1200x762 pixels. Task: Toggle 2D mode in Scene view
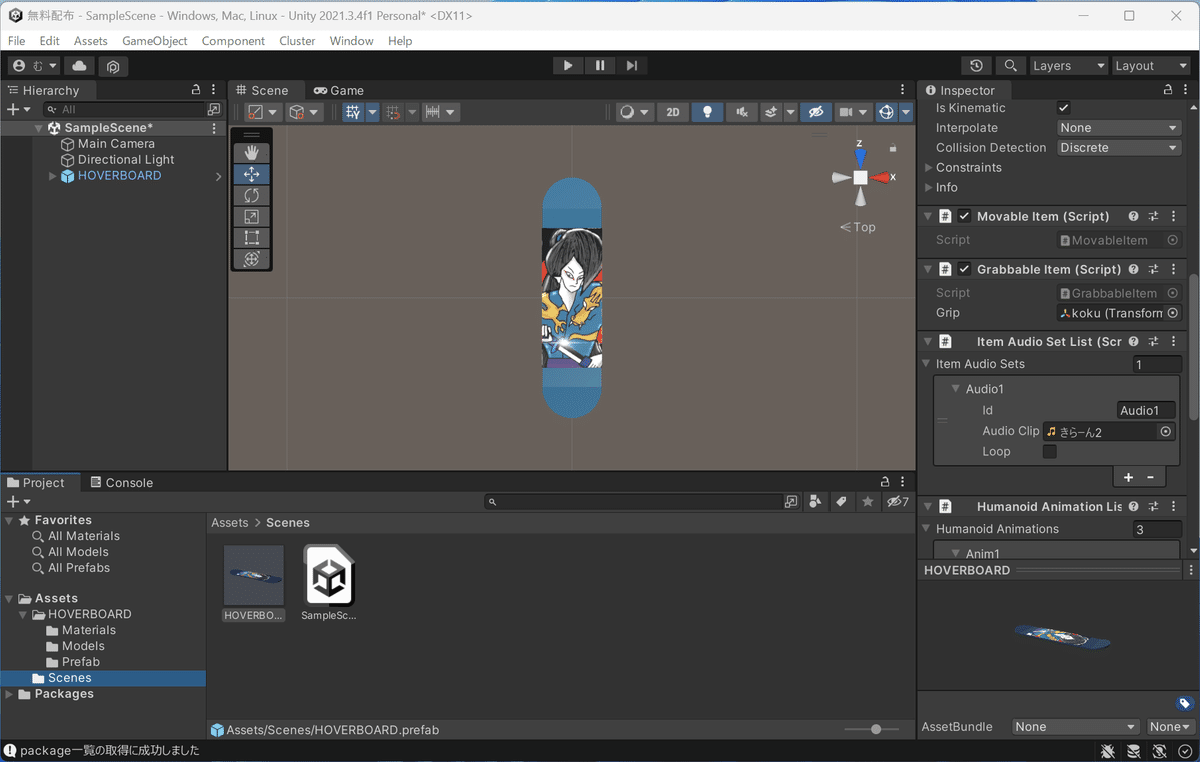(672, 112)
